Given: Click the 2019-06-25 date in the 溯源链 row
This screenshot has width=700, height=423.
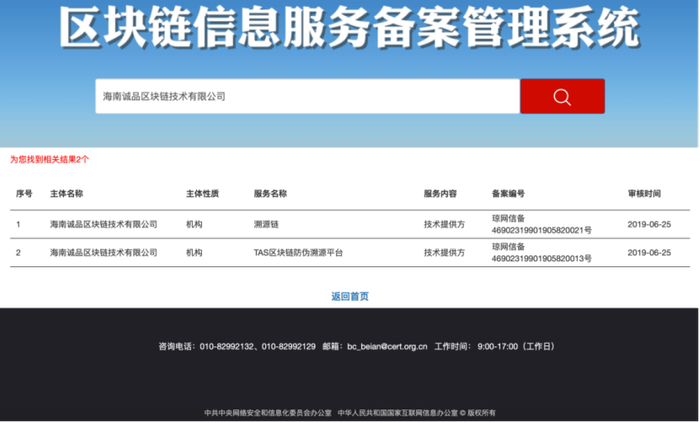Looking at the screenshot, I should (x=649, y=224).
